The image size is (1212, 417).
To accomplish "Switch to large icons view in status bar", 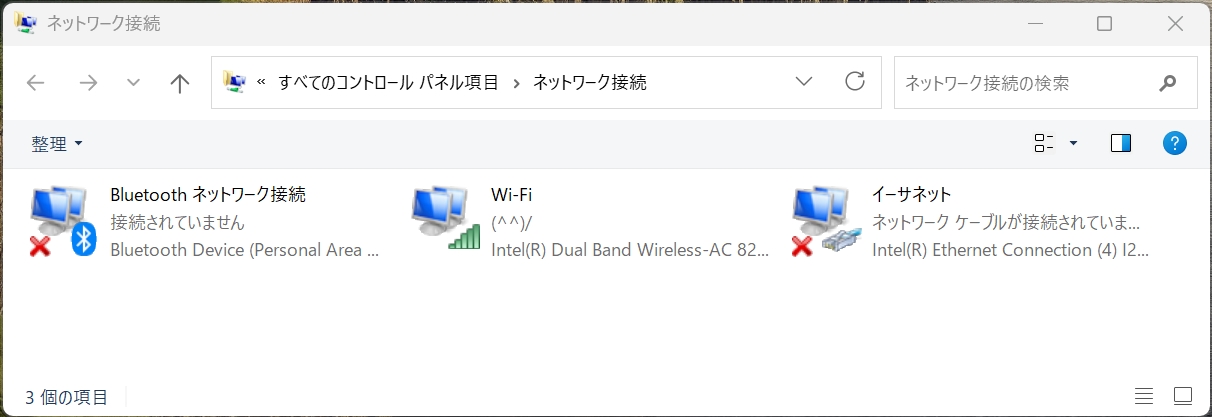I will pos(1183,396).
